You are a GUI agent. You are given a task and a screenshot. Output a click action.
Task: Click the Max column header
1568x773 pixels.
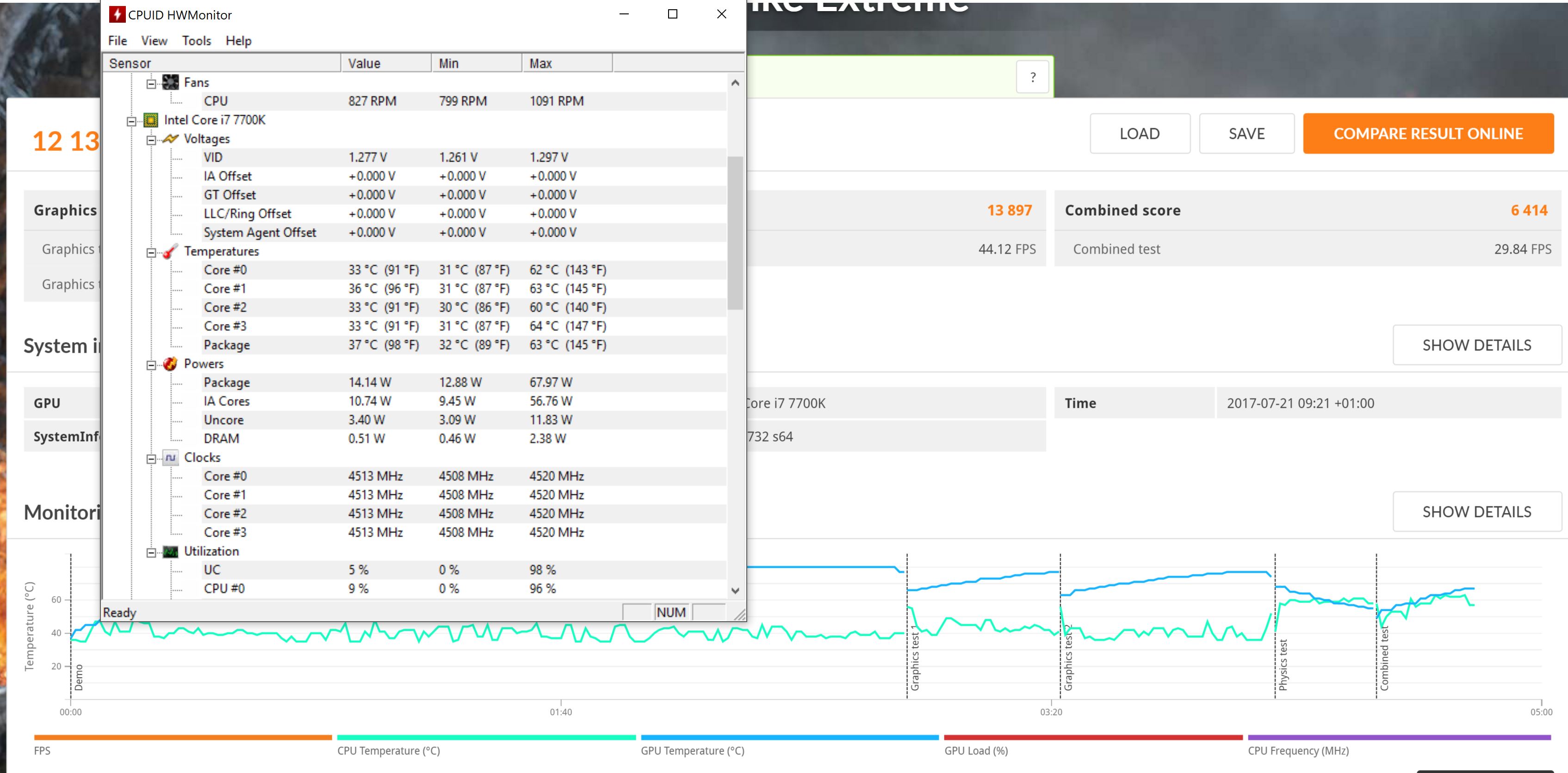(x=567, y=63)
